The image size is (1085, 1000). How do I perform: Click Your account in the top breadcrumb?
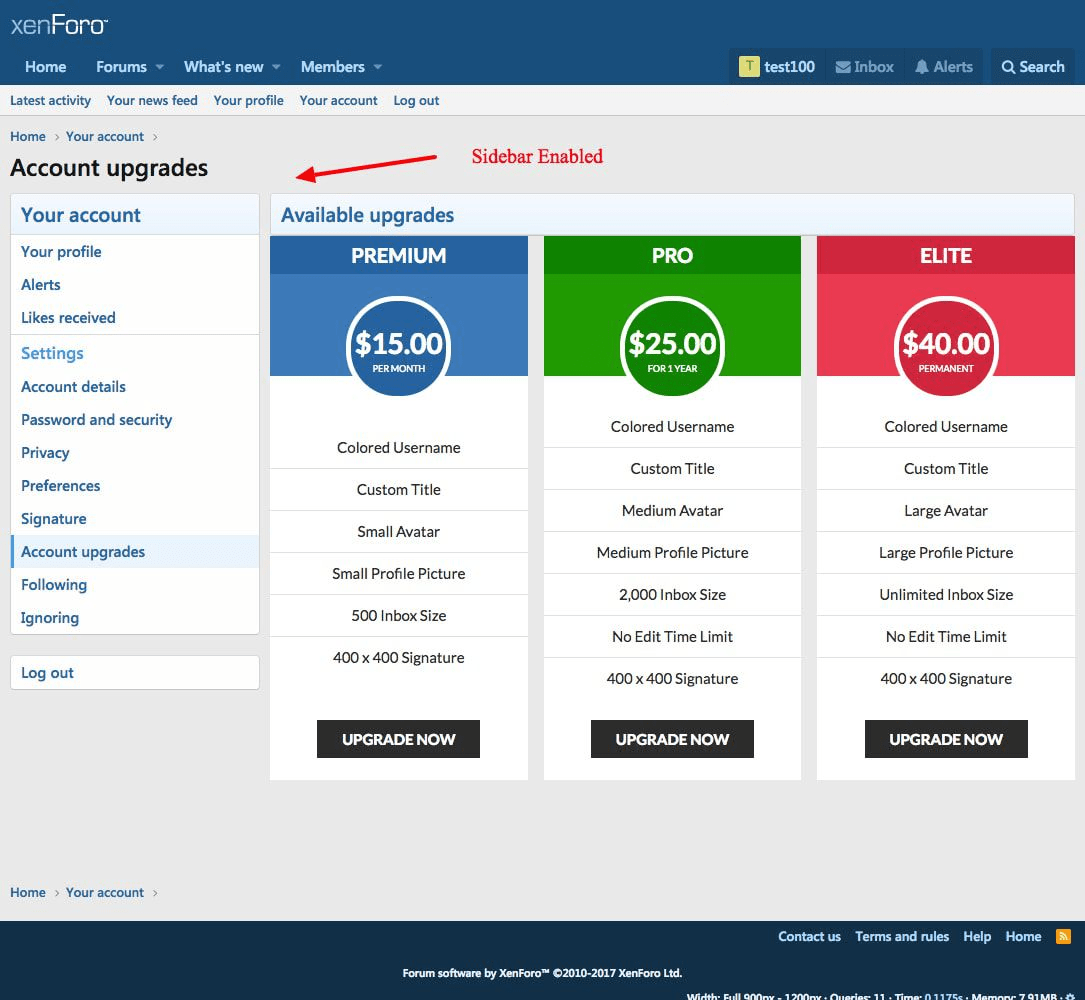click(104, 136)
